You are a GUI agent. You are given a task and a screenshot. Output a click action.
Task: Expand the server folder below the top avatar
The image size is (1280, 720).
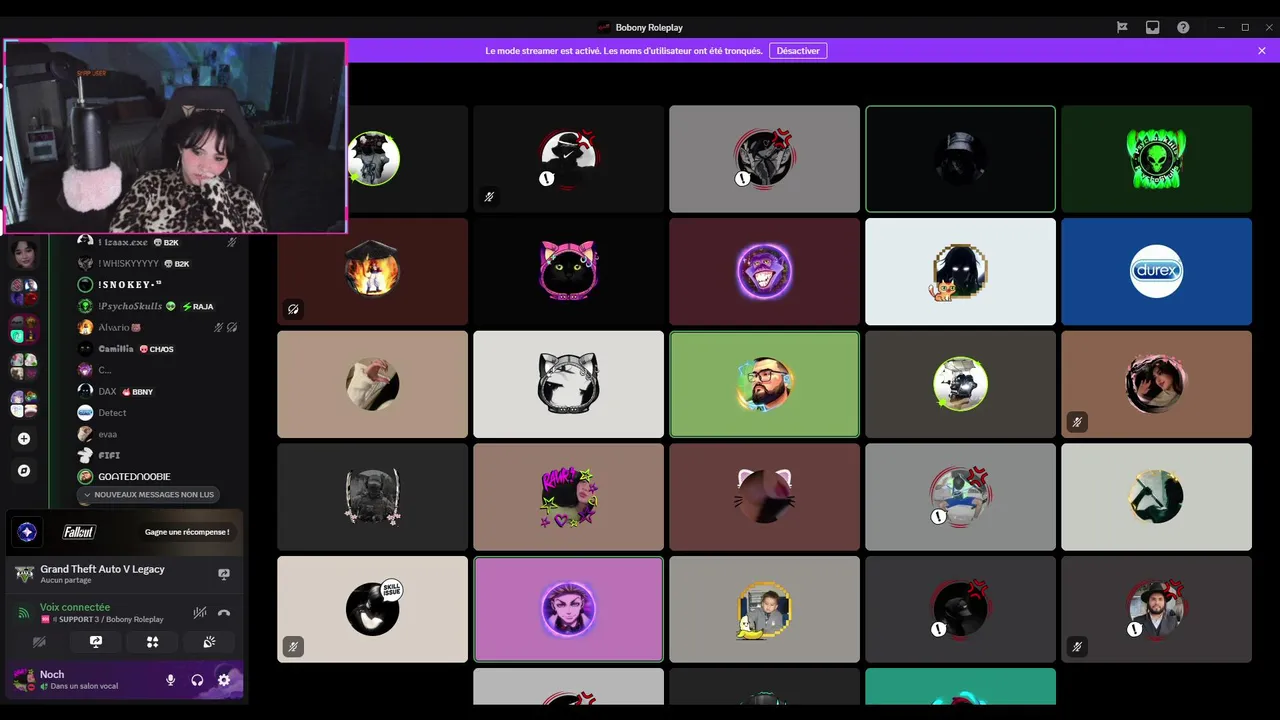pyautogui.click(x=24, y=292)
